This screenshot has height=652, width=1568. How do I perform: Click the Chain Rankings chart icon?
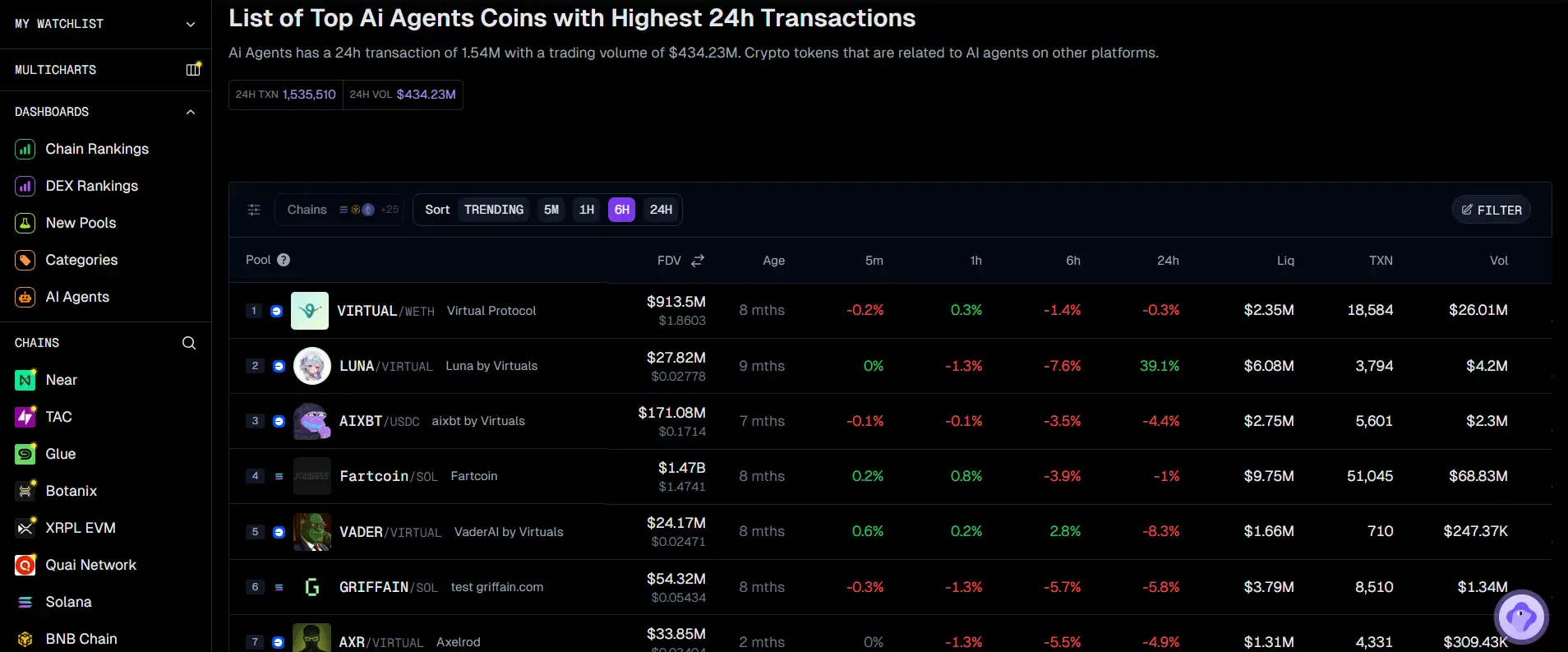pyautogui.click(x=25, y=149)
